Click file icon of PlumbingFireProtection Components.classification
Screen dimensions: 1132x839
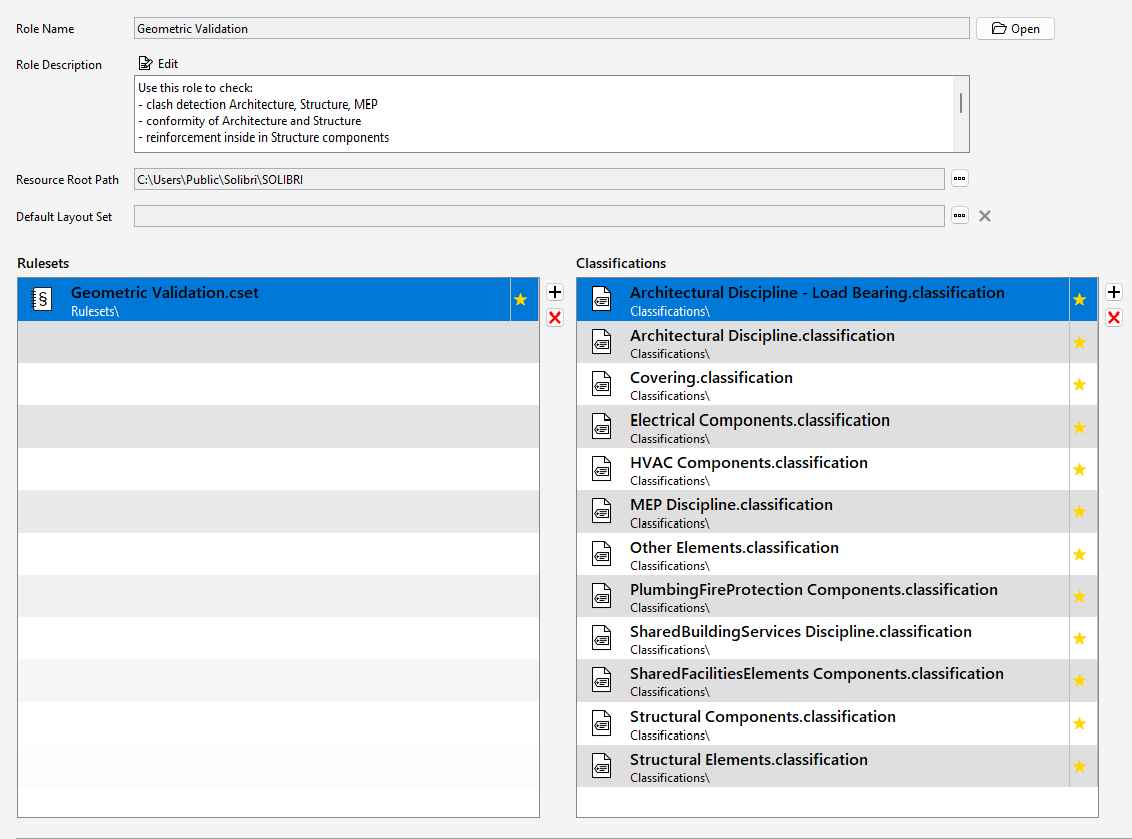coord(601,596)
